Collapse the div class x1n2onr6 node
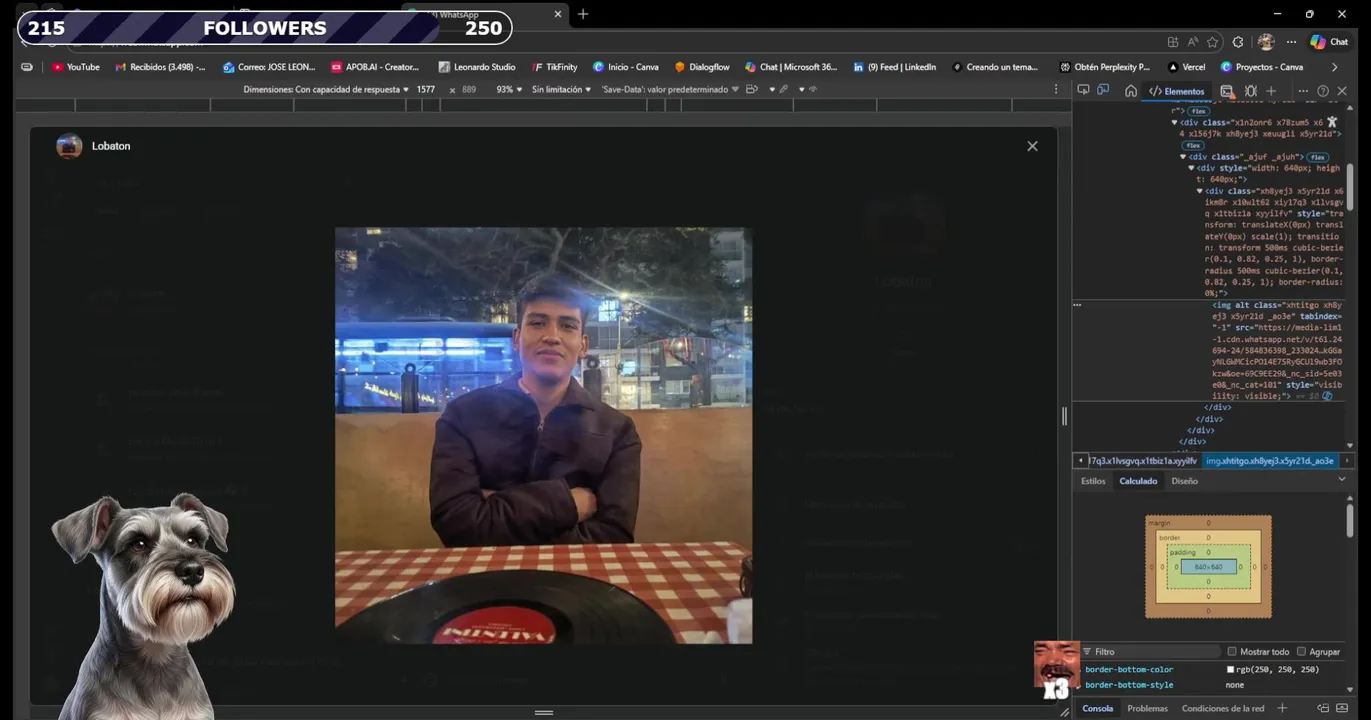The height and width of the screenshot is (720, 1371). (x=1174, y=122)
